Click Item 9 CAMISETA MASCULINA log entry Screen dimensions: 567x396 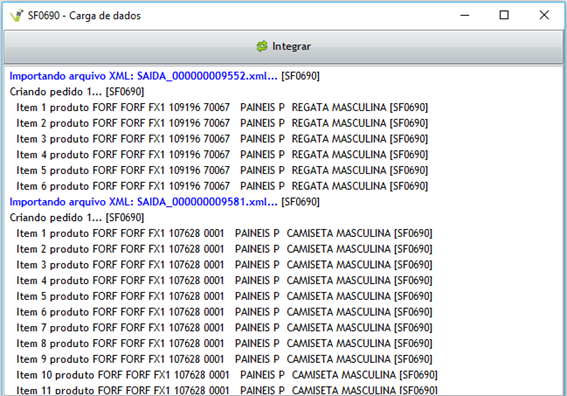[224, 359]
